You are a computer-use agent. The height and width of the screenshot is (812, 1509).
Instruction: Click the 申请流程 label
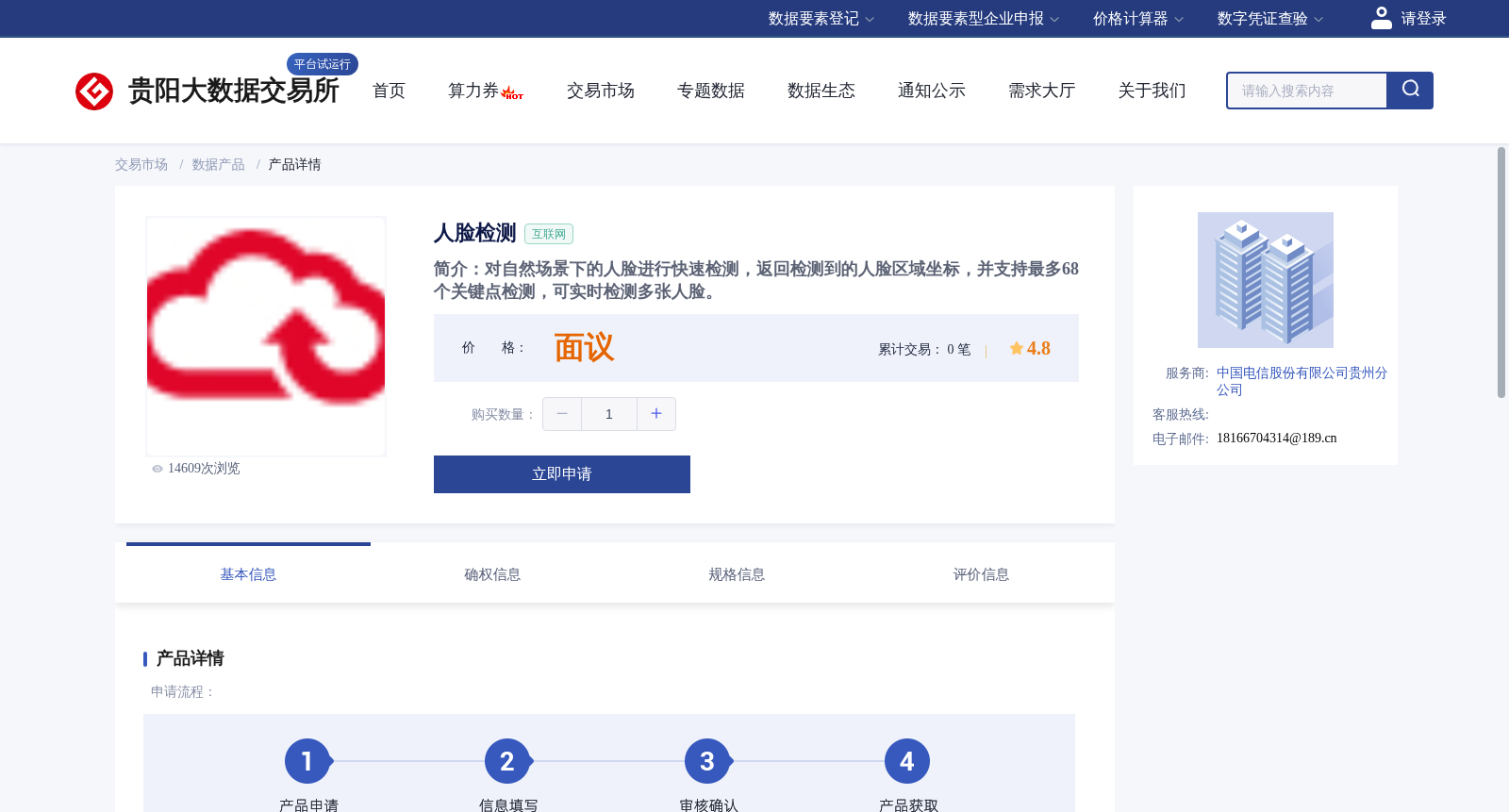pos(183,692)
